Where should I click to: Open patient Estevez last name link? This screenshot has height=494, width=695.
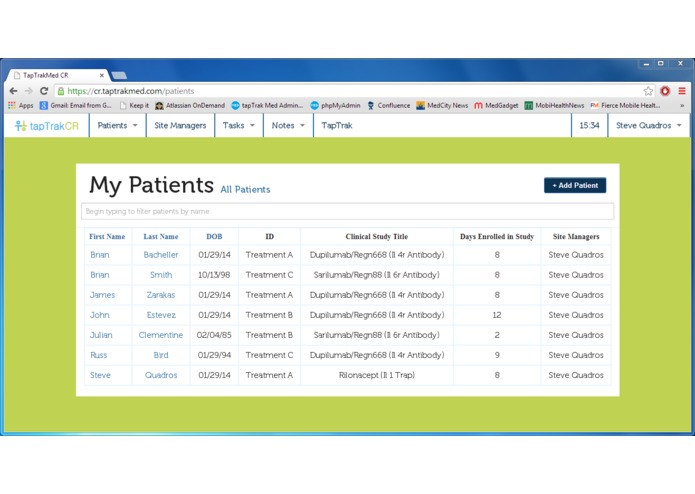coord(161,315)
